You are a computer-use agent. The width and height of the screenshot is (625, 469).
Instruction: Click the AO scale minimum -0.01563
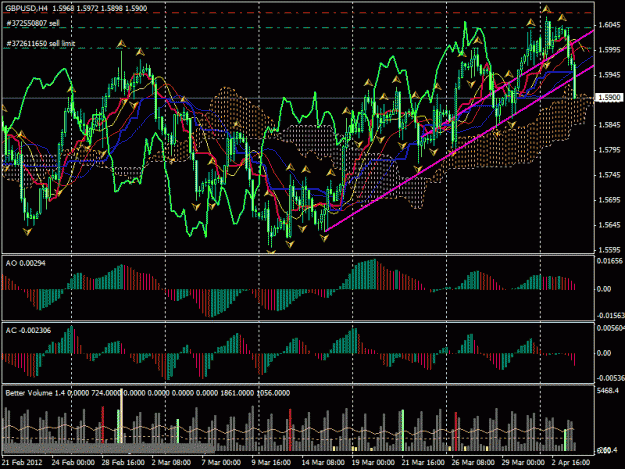coord(610,316)
